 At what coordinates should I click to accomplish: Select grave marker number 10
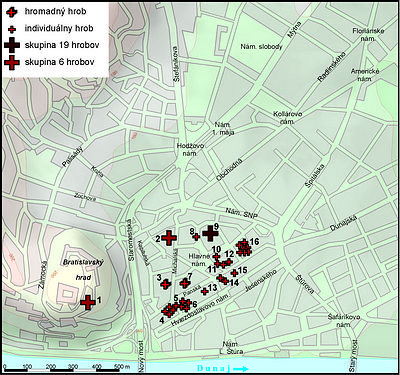coord(216,257)
